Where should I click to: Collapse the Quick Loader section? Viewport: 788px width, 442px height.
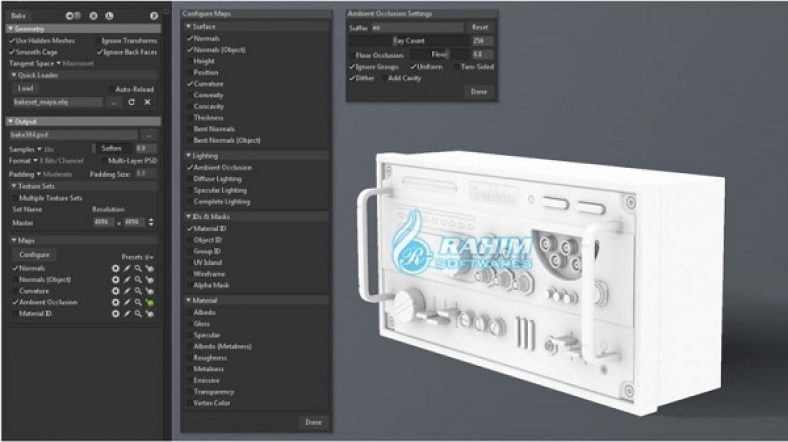point(14,75)
